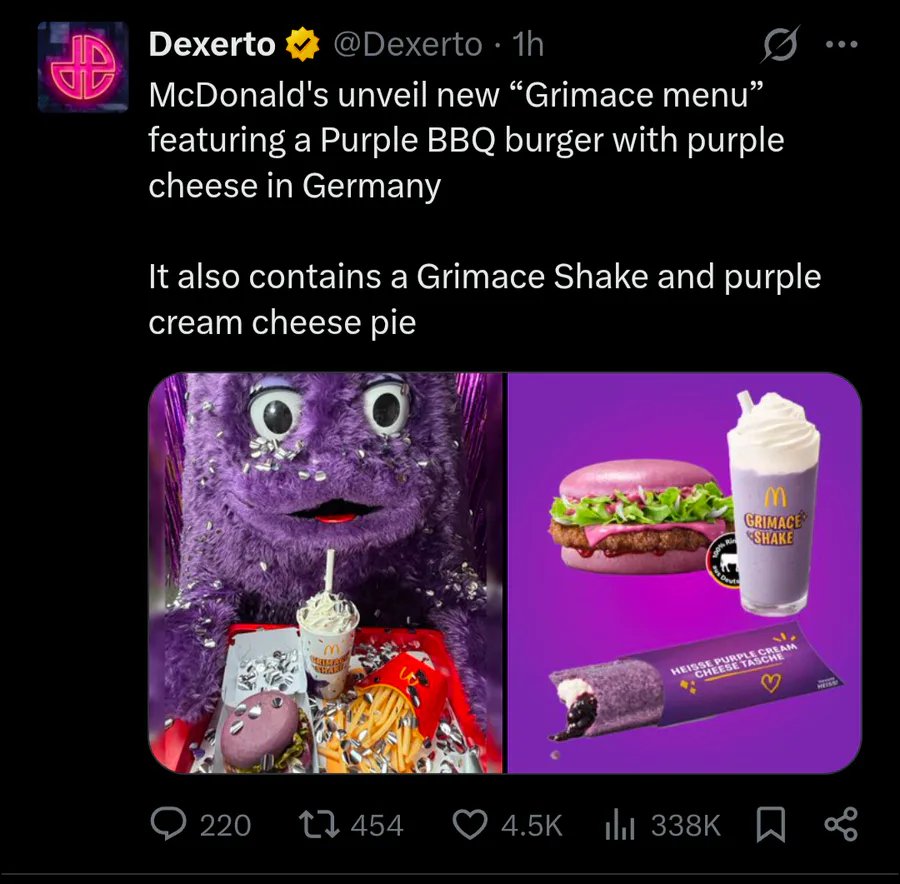
Task: Open the Grimace plush photo on the left
Action: [x=326, y=573]
